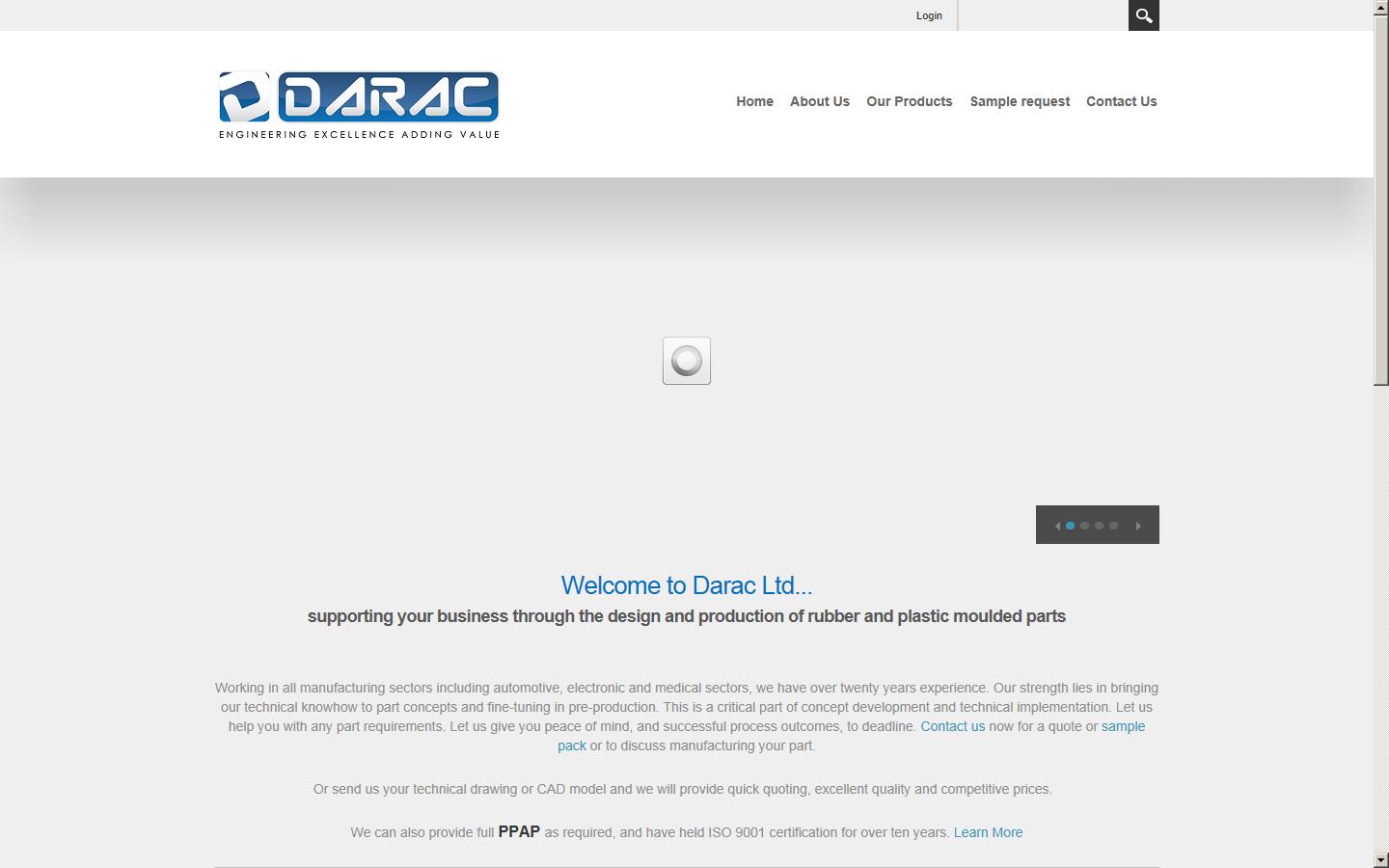Select the second carousel slide dot
Image resolution: width=1389 pixels, height=868 pixels.
click(1084, 525)
